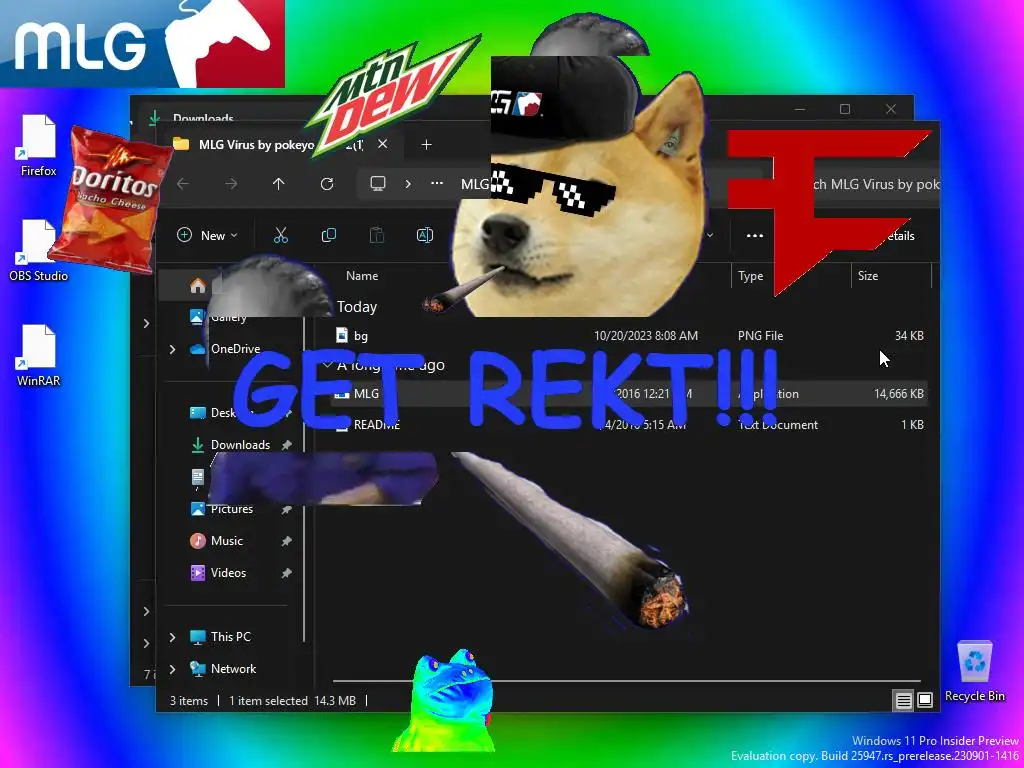1024x768 pixels.
Task: Select This PC in navigation pane
Action: pyautogui.click(x=231, y=637)
